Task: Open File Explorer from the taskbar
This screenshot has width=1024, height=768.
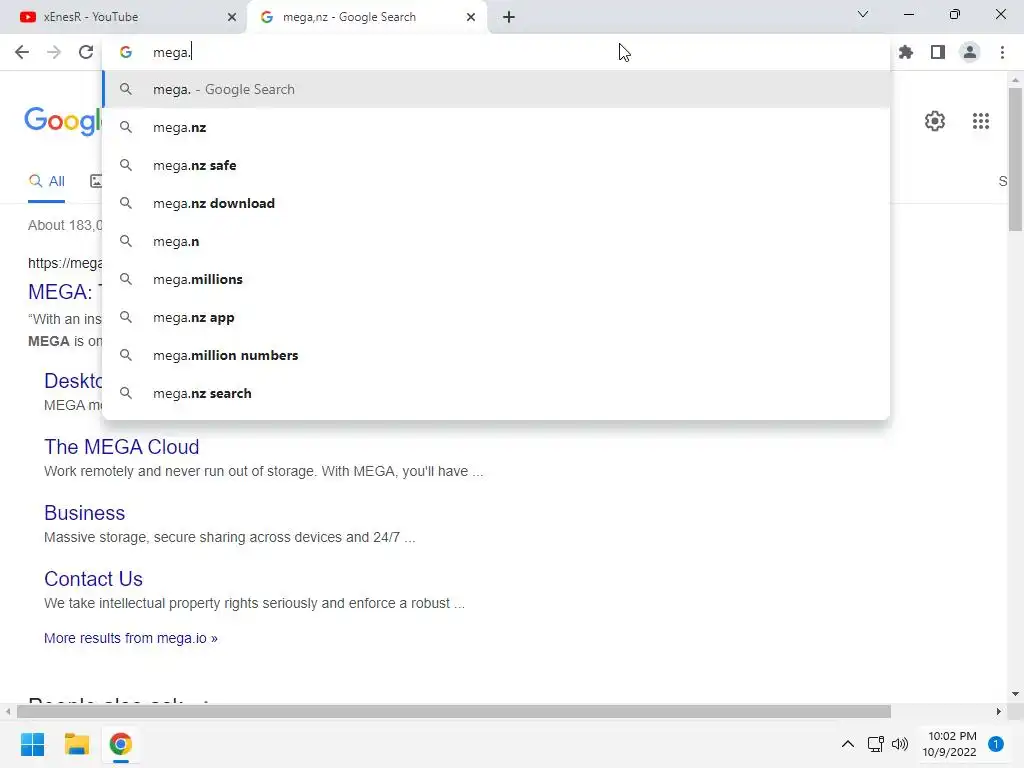Action: pyautogui.click(x=76, y=744)
